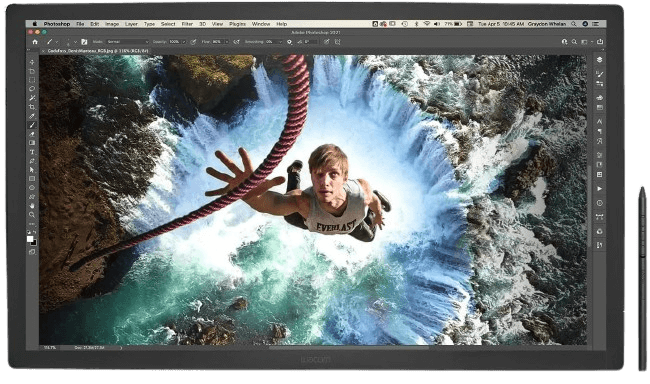Image resolution: width=650 pixels, height=384 pixels.
Task: Click the Share icon in options bar
Action: [600, 41]
